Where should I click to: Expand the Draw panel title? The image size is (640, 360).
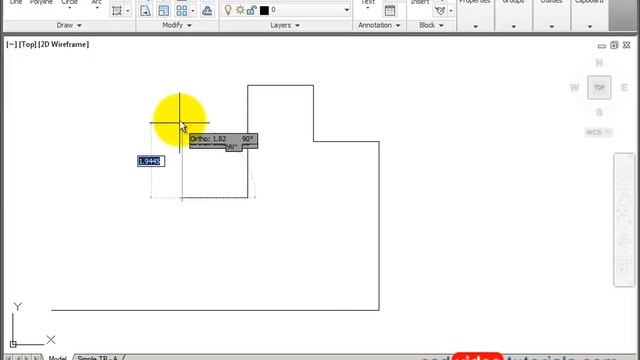coord(69,25)
